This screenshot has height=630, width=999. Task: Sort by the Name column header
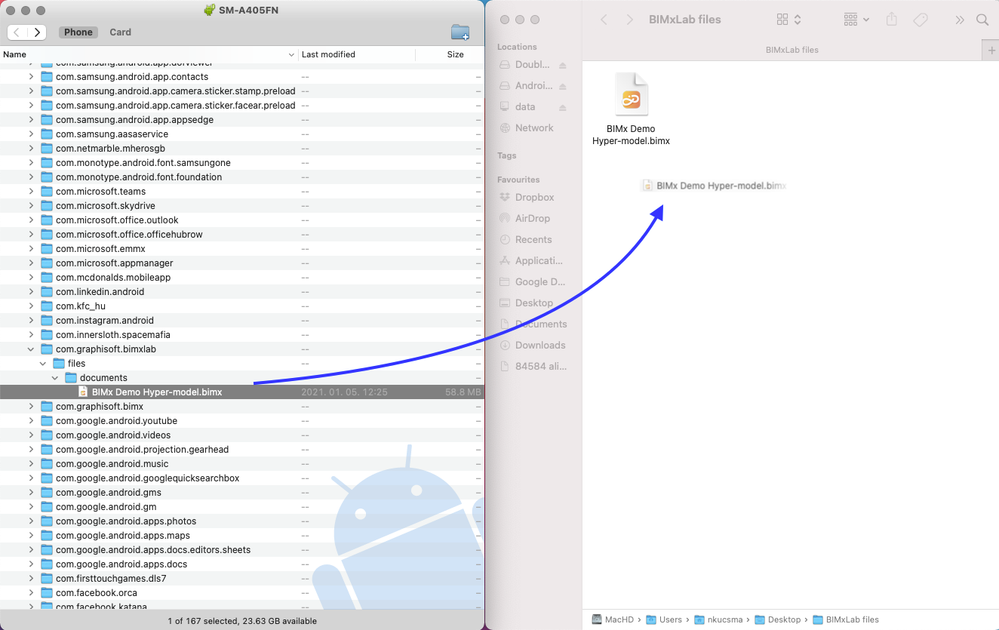[x=148, y=54]
